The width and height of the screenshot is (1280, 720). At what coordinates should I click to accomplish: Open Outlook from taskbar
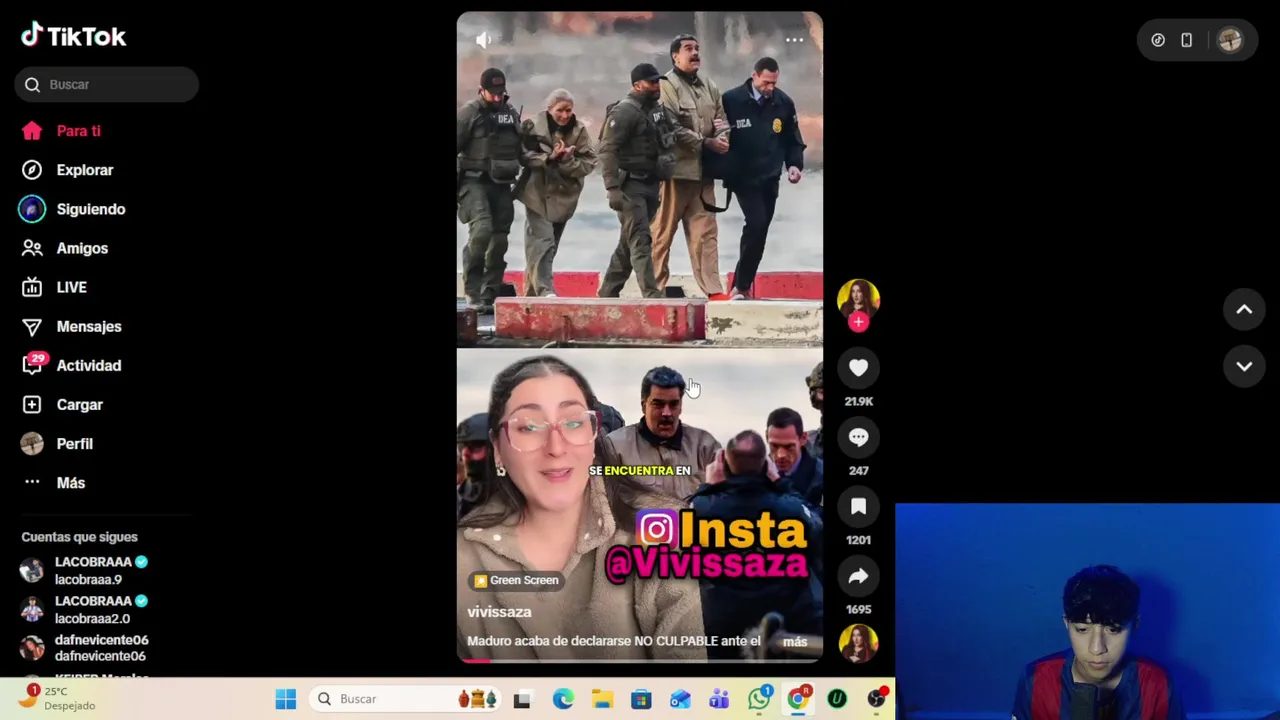click(x=680, y=699)
